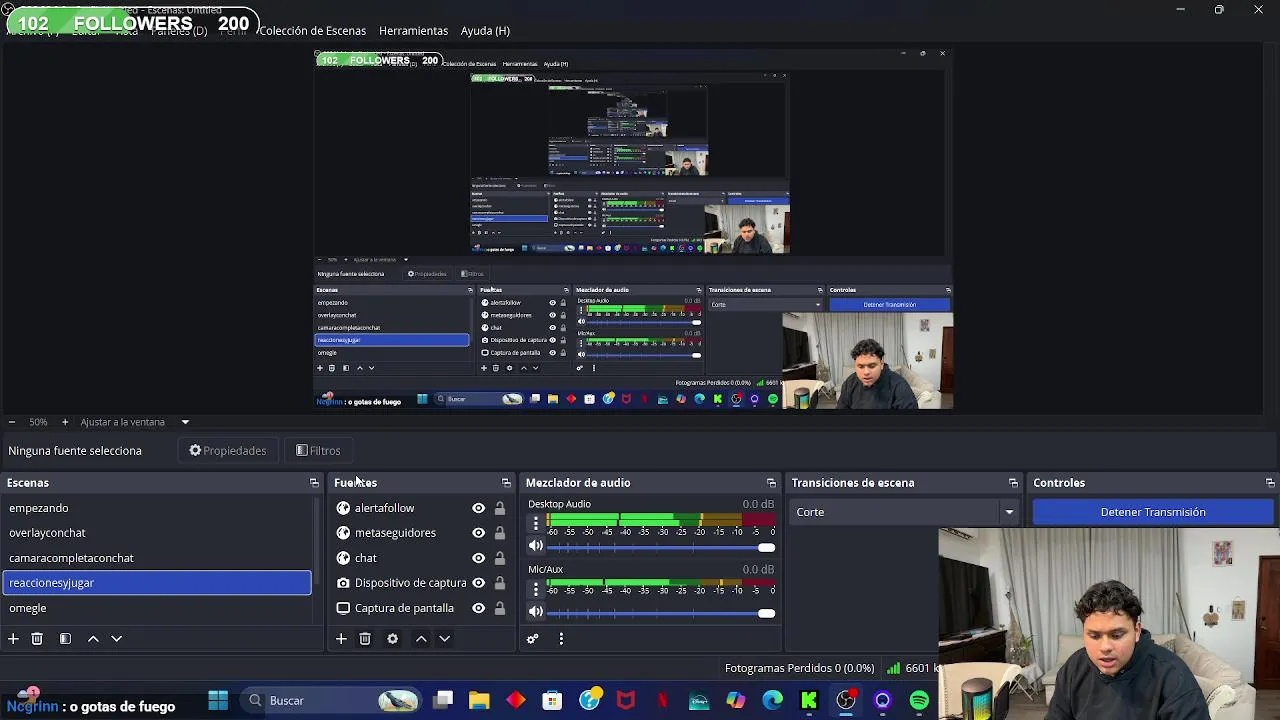Open Spotify from the taskbar
1280x720 pixels.
(919, 701)
